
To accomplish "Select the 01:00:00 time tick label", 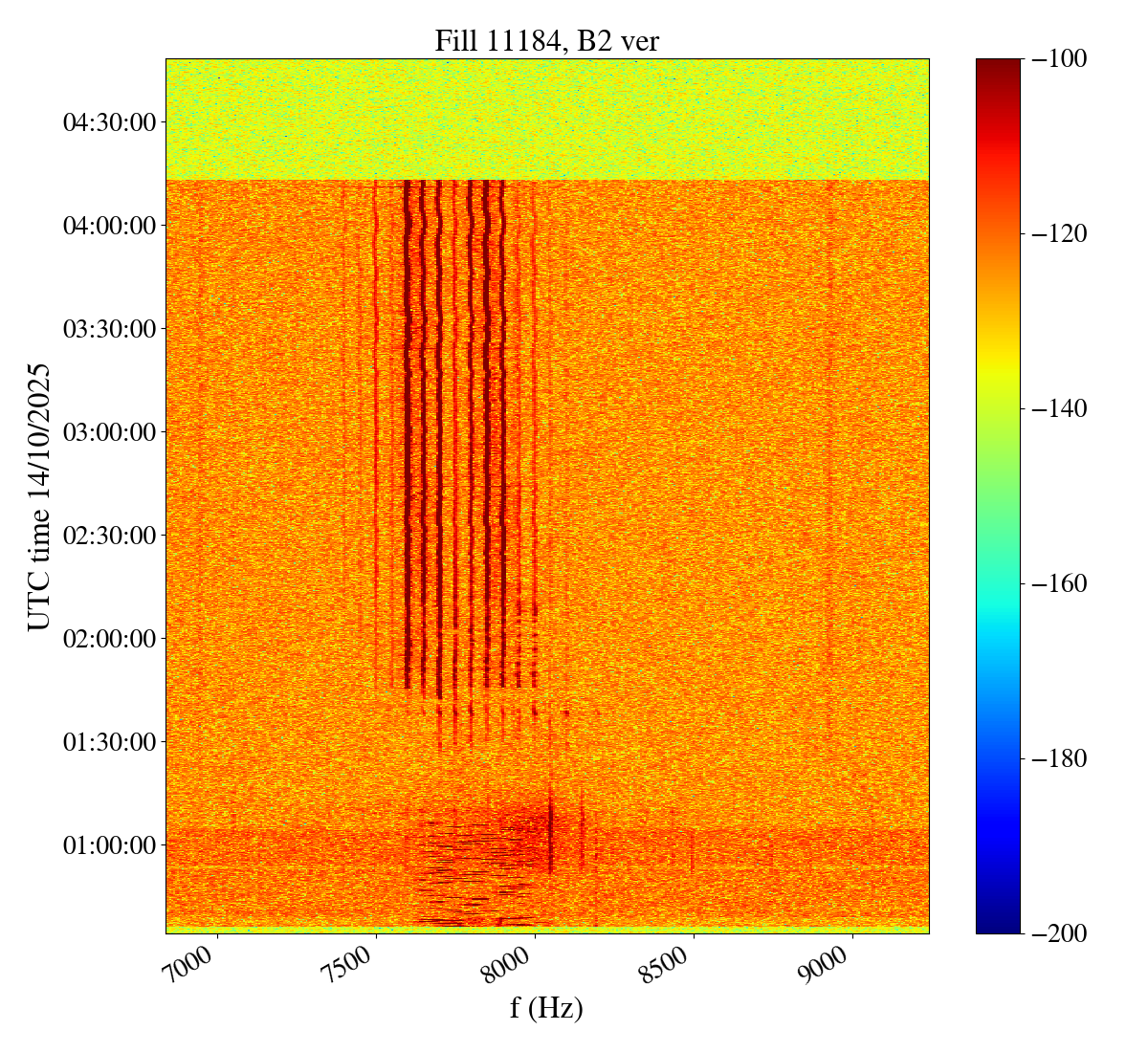I will point(108,844).
